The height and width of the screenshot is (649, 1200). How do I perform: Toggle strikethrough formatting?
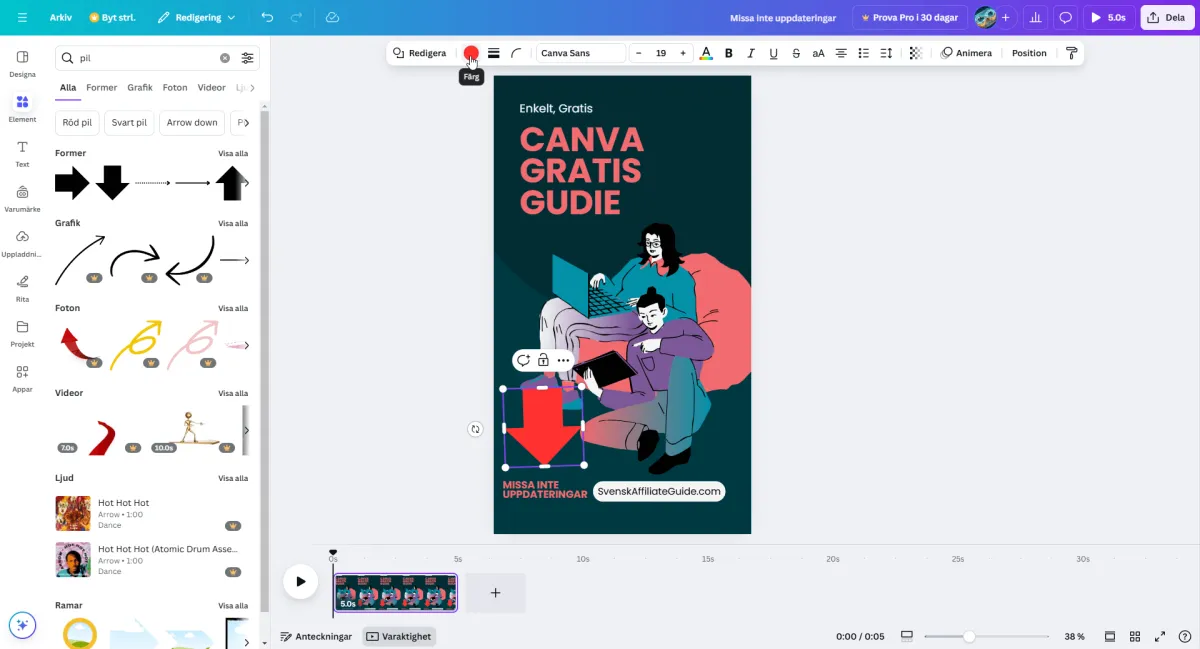point(796,53)
